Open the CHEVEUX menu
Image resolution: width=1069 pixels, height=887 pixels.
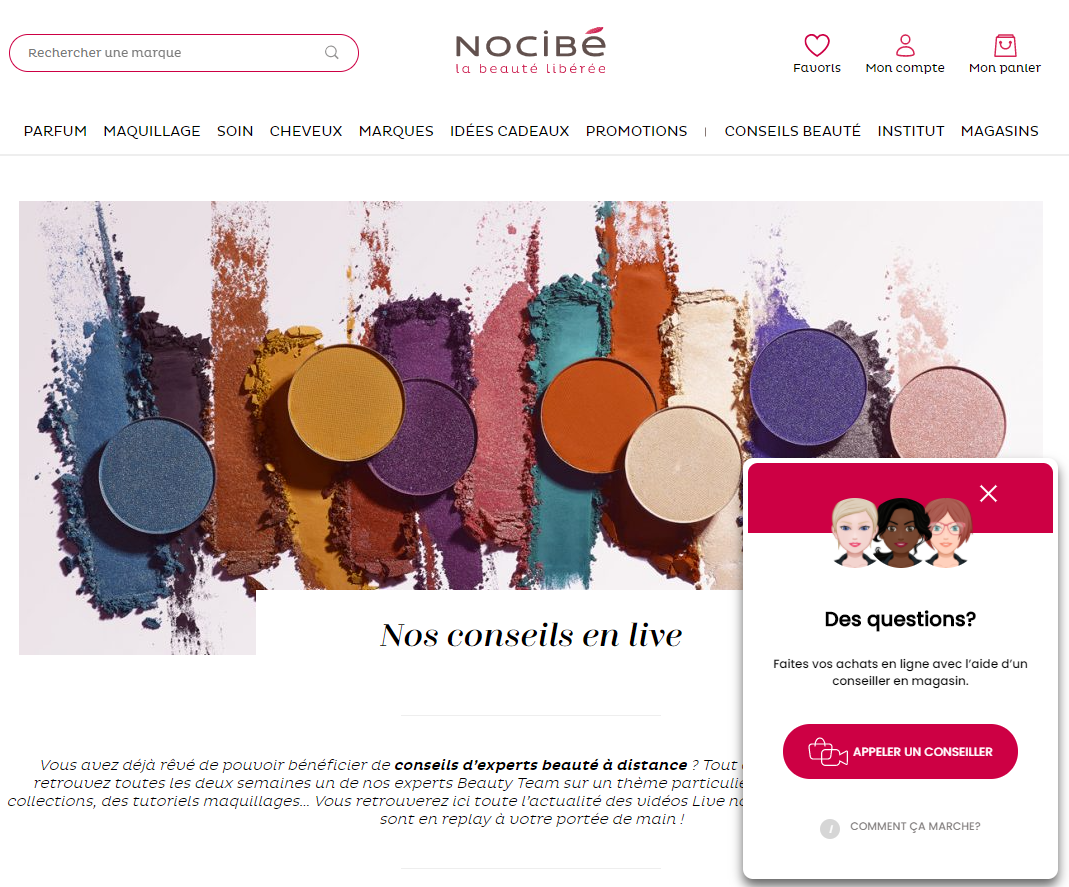[x=306, y=131]
